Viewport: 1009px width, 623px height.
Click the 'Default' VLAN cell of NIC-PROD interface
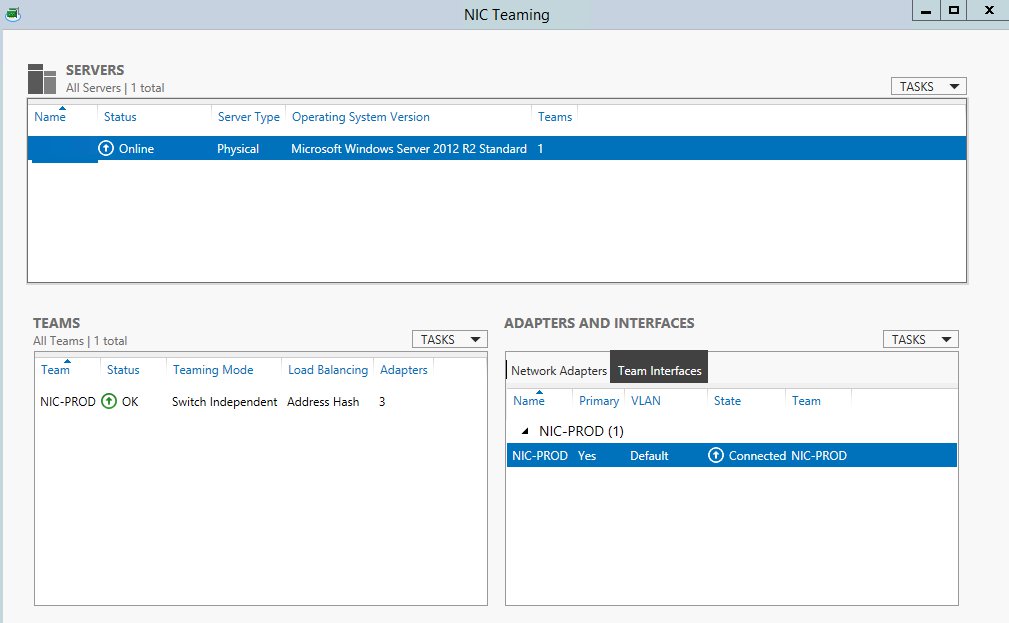(x=649, y=456)
